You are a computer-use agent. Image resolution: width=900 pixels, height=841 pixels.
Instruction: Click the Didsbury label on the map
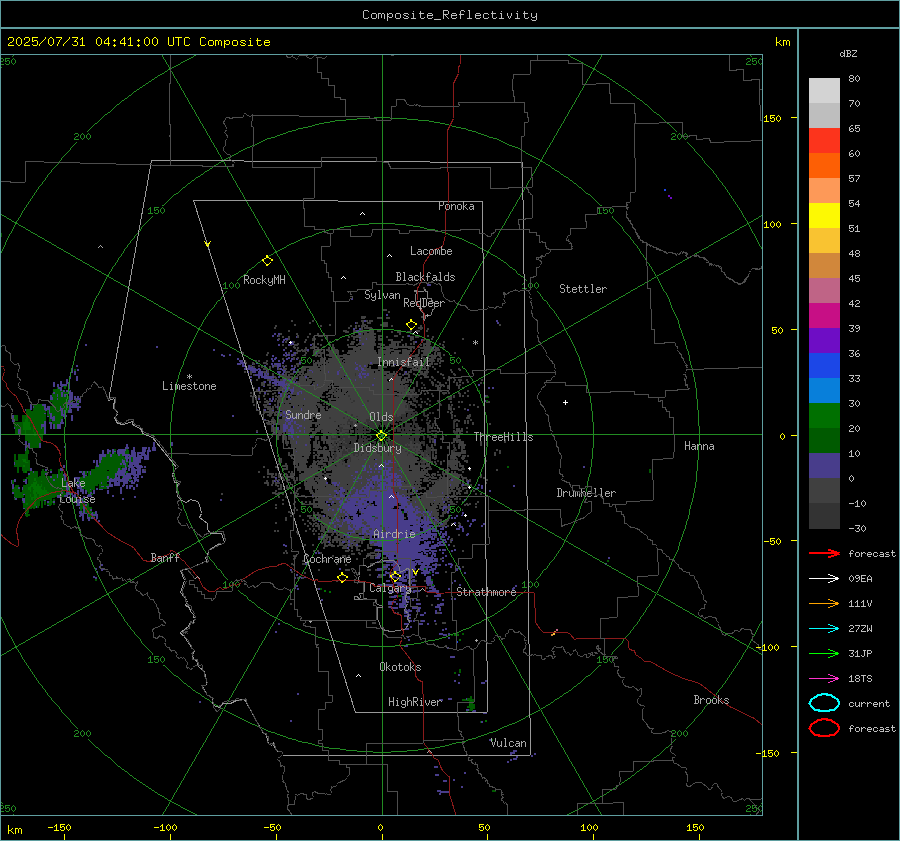click(x=377, y=448)
